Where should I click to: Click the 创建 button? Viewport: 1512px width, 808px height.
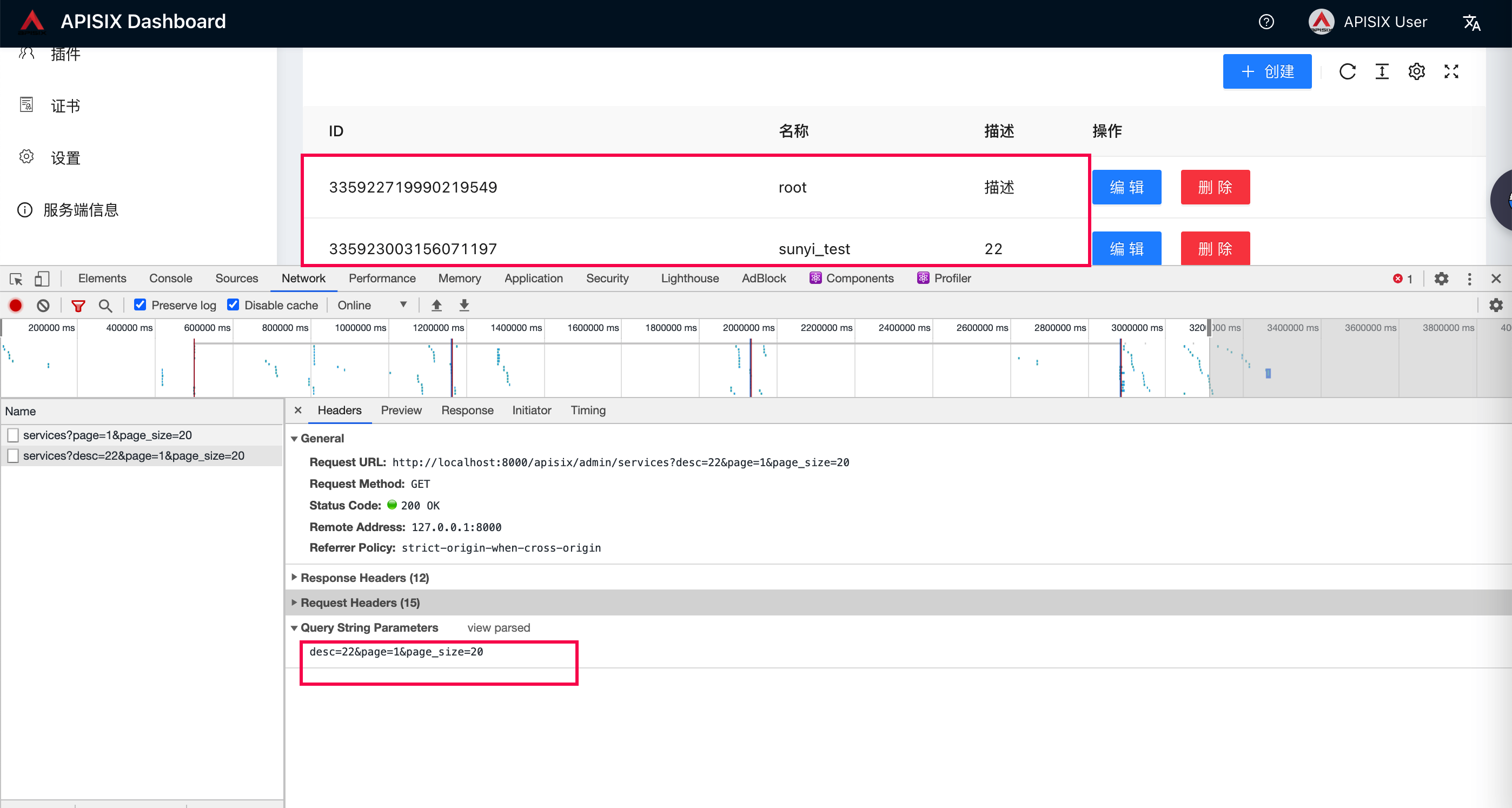(1266, 71)
